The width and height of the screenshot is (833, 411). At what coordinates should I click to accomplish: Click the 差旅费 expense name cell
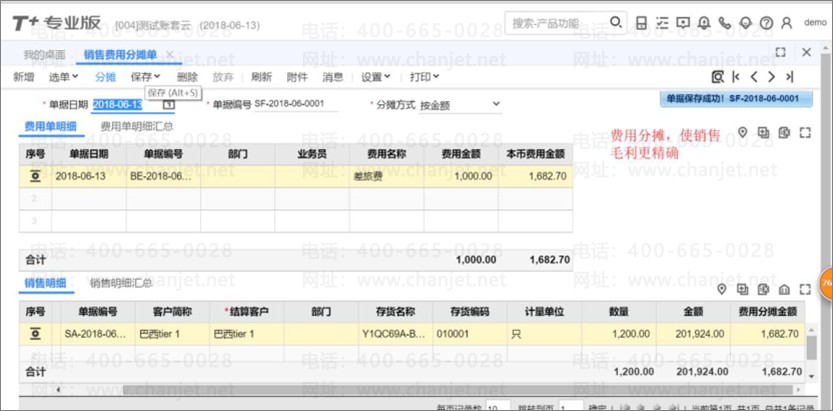point(386,176)
